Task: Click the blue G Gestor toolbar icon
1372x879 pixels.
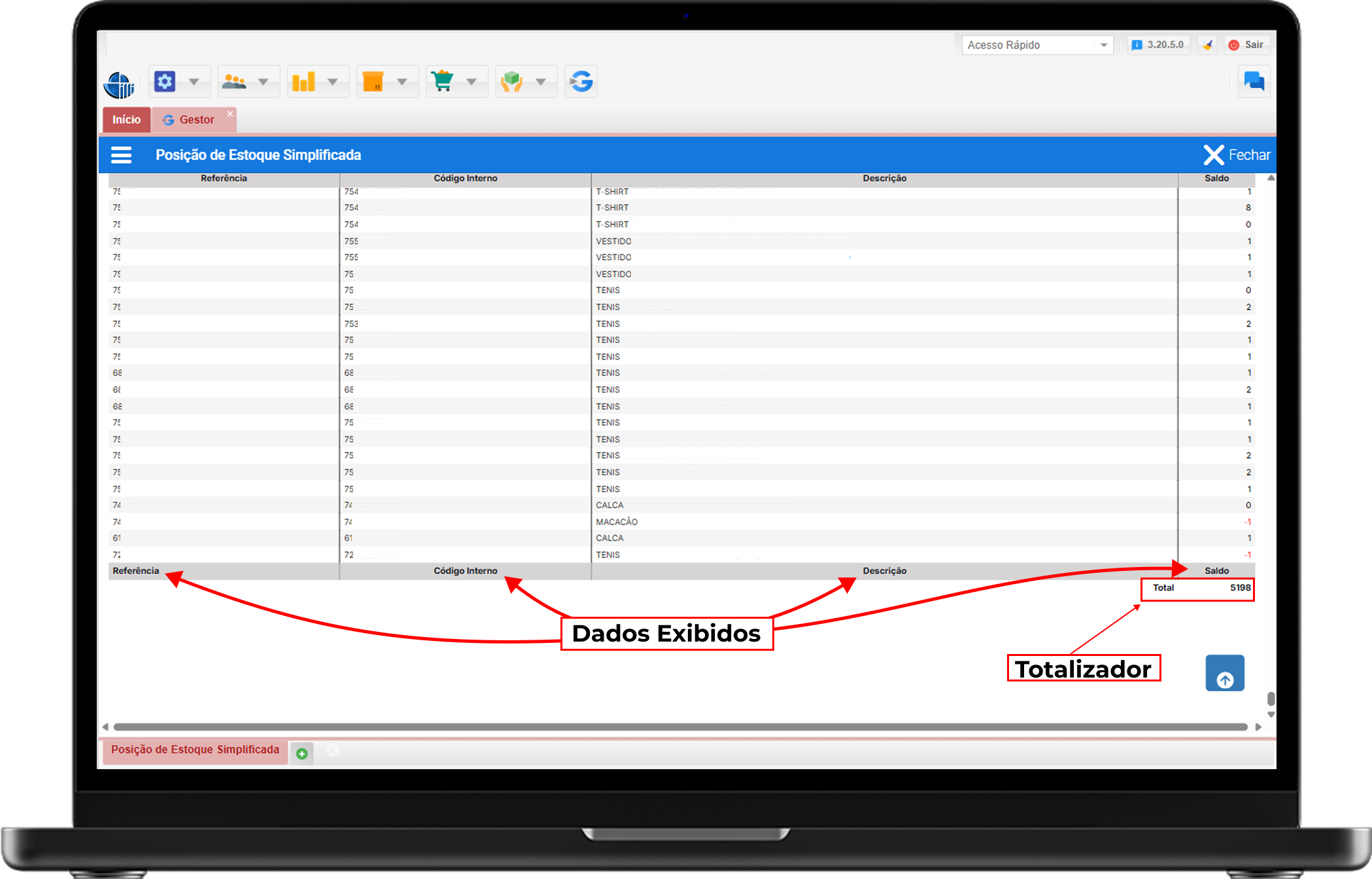Action: [581, 82]
